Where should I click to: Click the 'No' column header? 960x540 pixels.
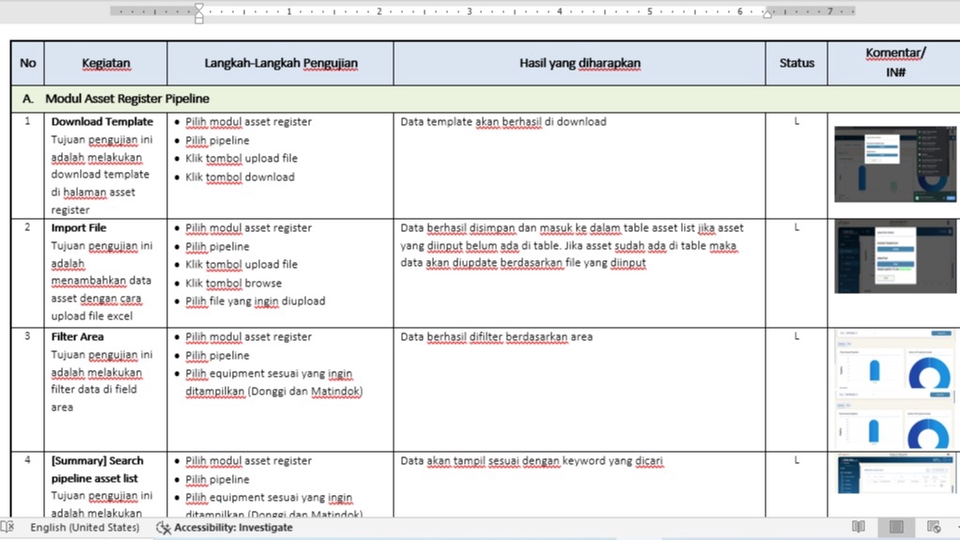point(28,63)
